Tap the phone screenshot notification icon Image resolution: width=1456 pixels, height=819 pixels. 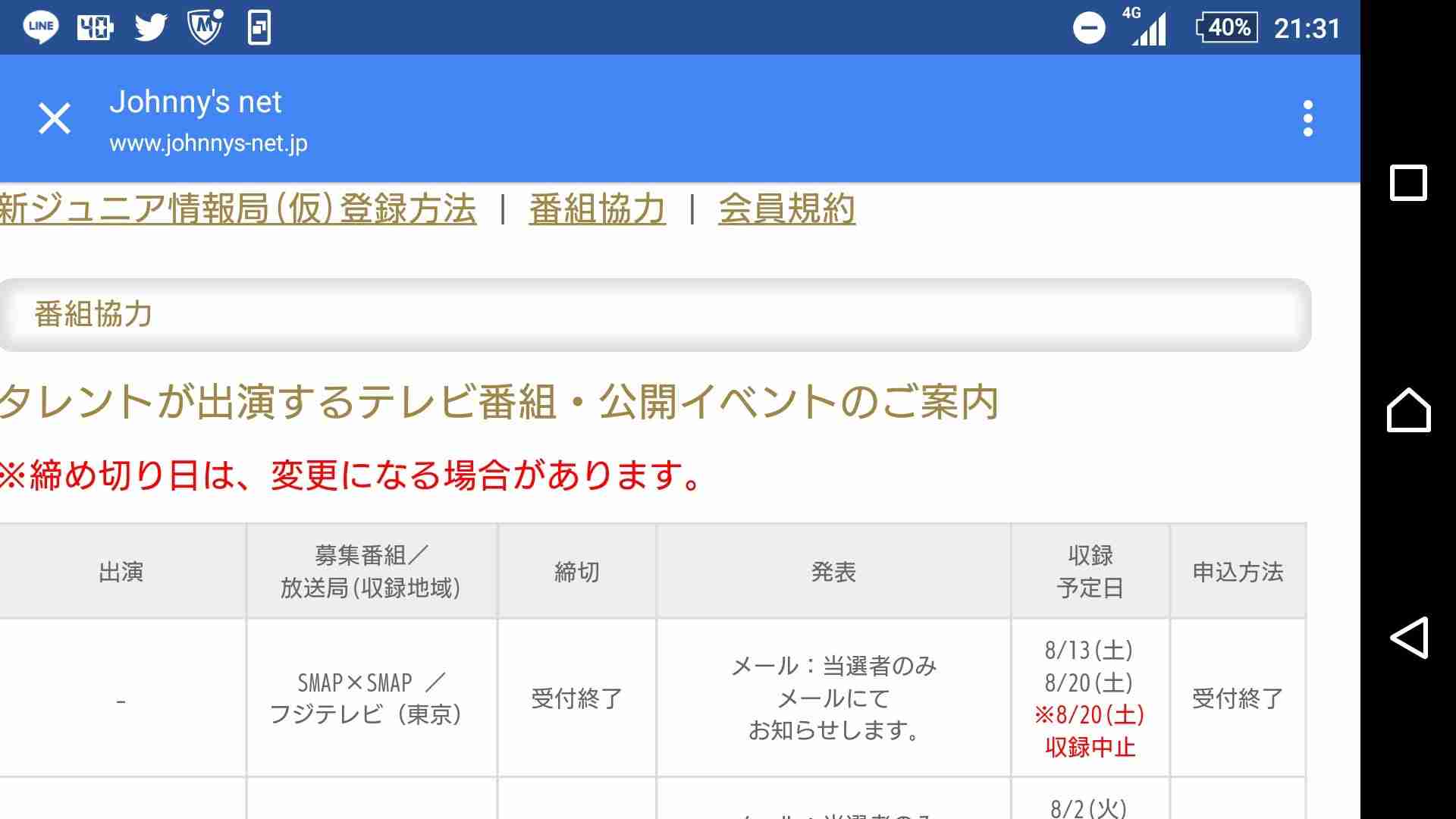pos(259,28)
